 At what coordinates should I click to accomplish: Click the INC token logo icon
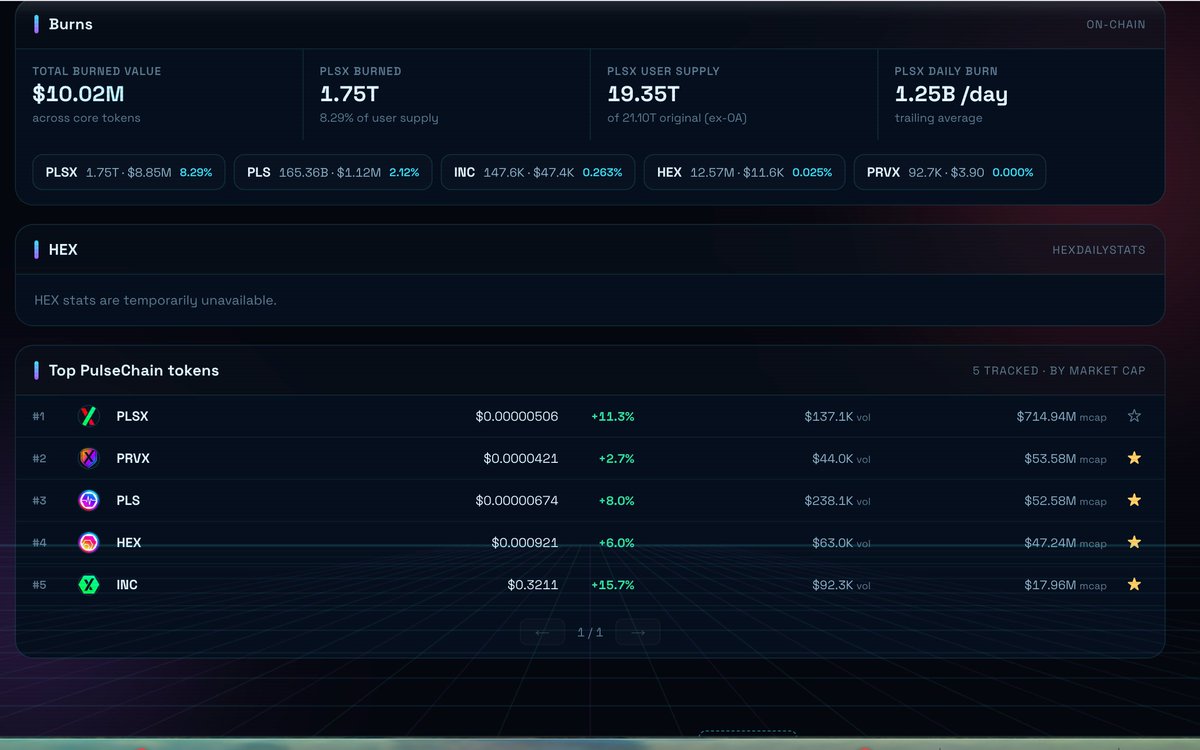pos(89,584)
